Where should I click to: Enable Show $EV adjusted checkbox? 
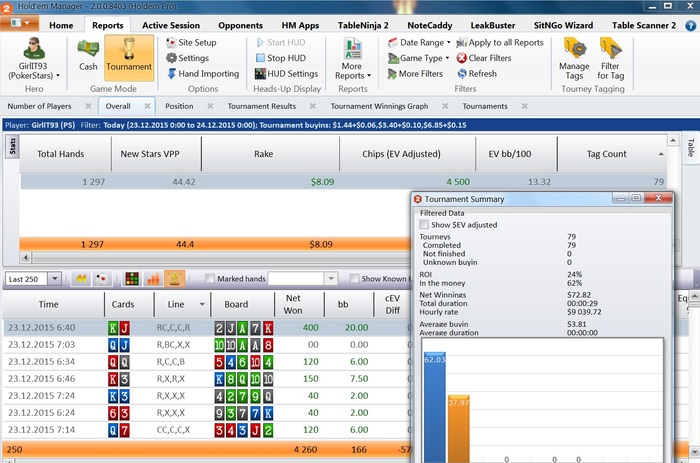(x=424, y=224)
